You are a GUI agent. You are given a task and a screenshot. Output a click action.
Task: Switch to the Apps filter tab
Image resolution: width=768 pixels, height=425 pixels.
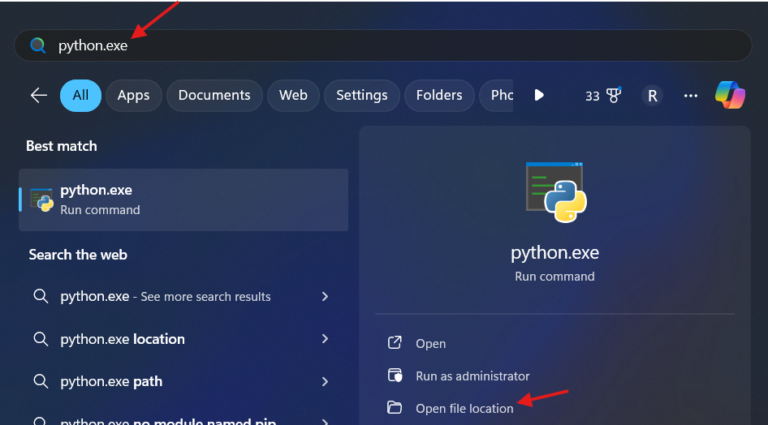(x=133, y=95)
